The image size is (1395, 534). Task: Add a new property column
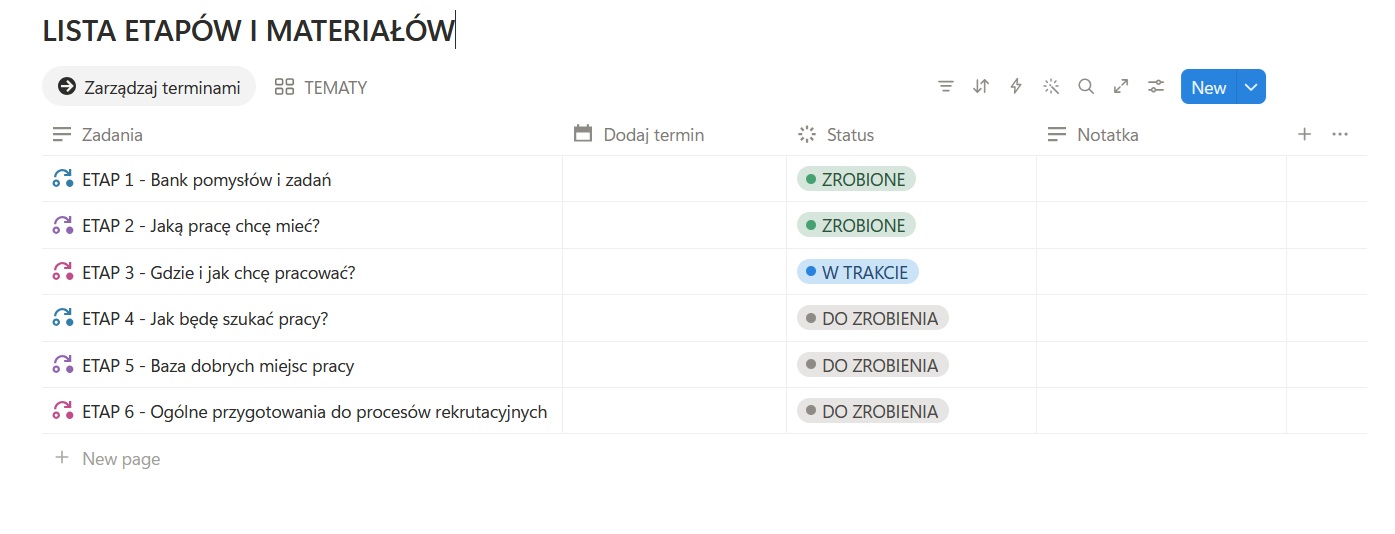1304,134
